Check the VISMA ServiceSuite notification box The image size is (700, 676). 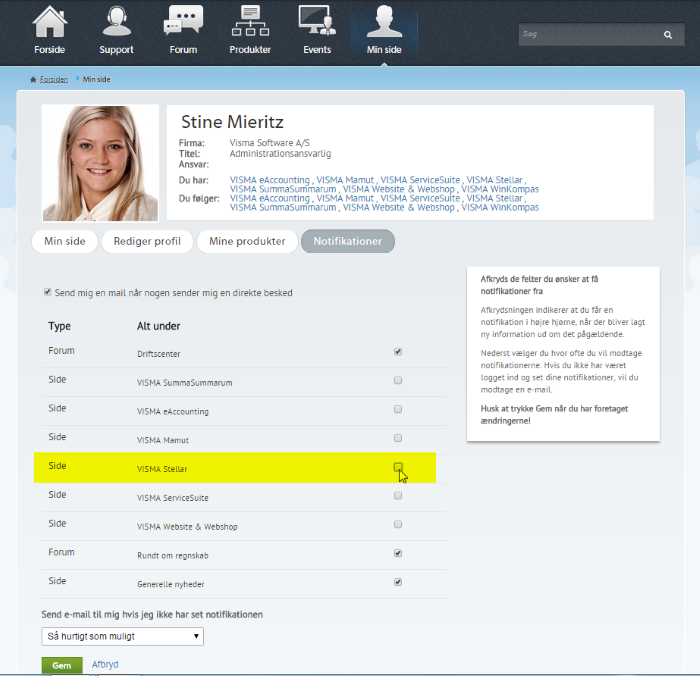pyautogui.click(x=398, y=496)
